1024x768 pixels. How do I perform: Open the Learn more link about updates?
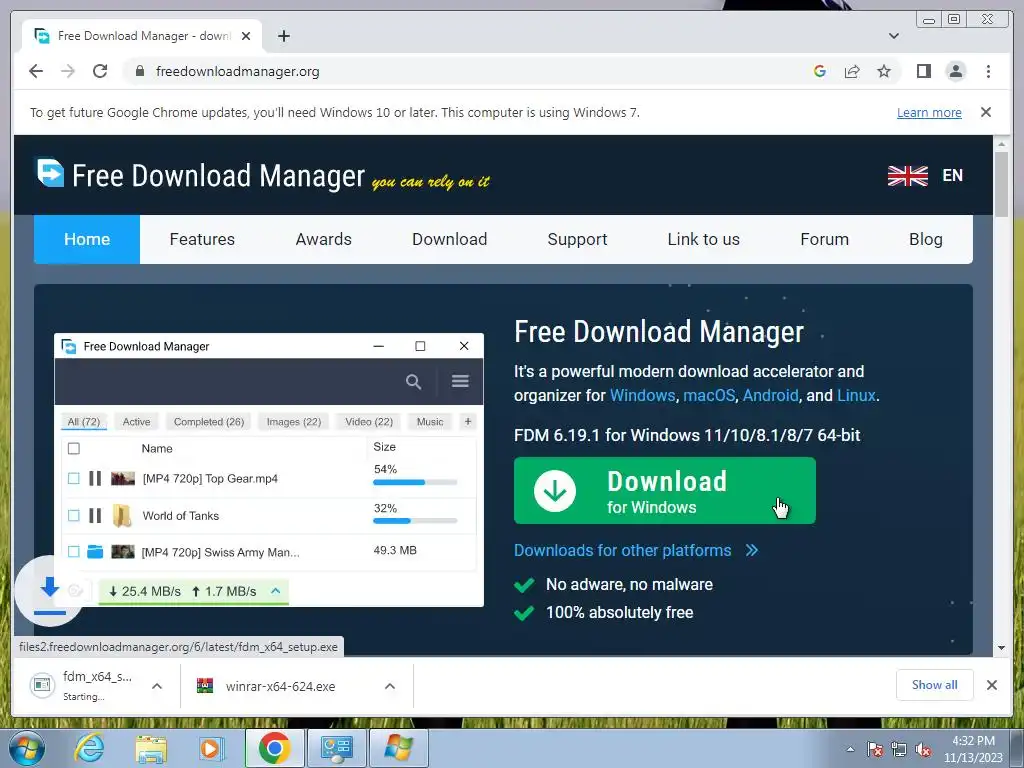click(x=929, y=112)
